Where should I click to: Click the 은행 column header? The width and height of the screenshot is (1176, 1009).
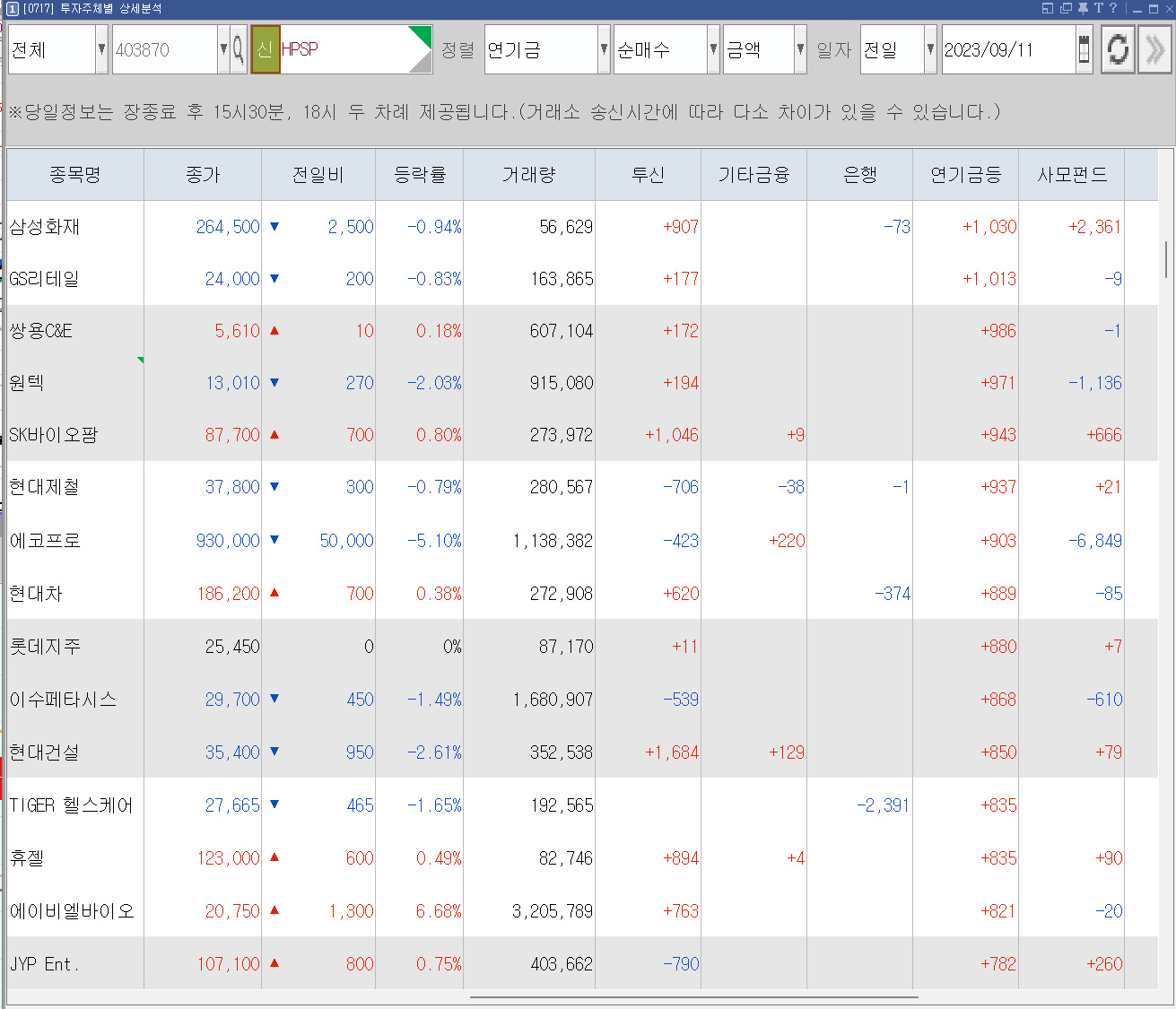click(x=859, y=175)
